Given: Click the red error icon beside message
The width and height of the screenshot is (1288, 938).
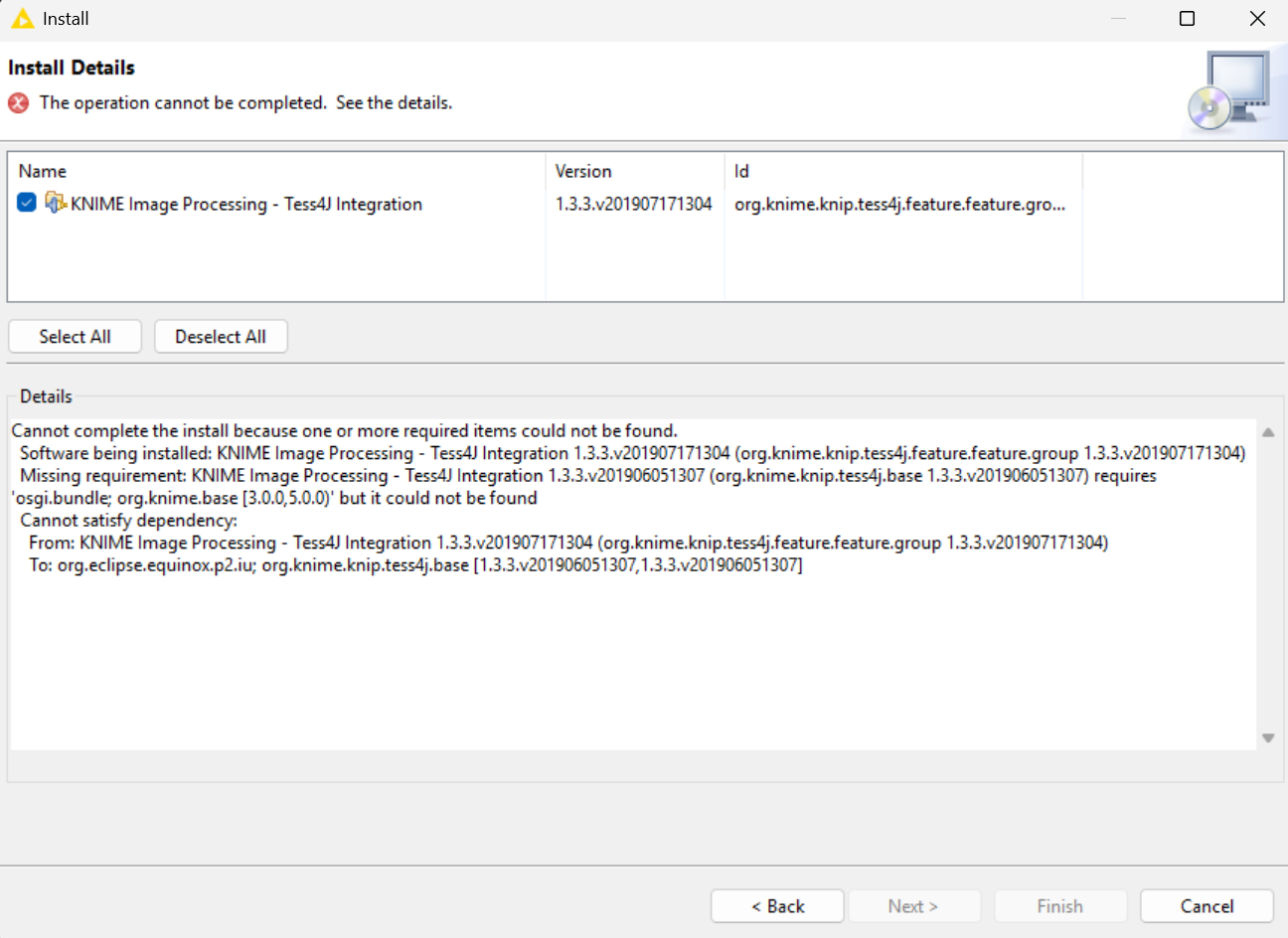Looking at the screenshot, I should pyautogui.click(x=19, y=102).
